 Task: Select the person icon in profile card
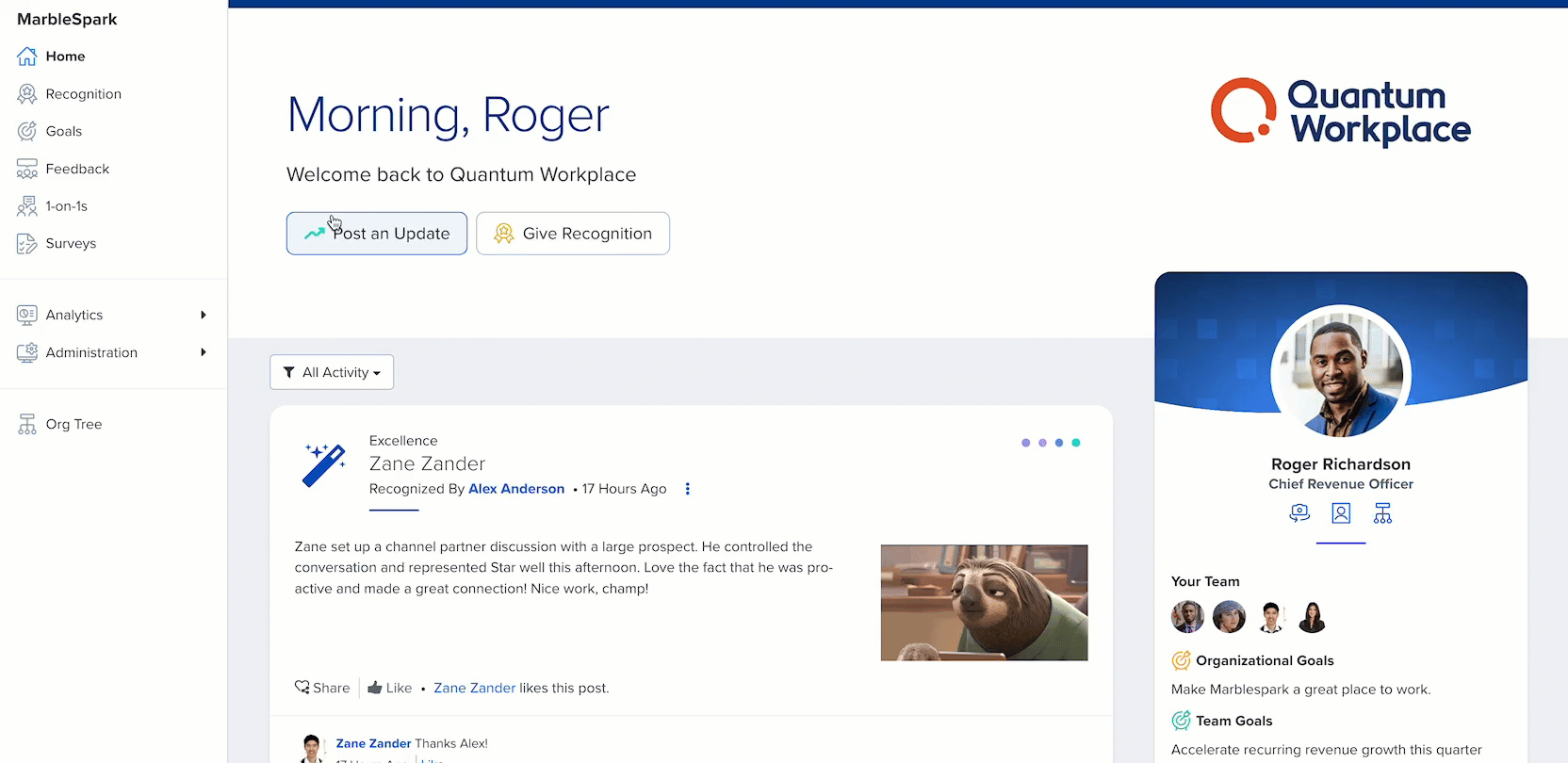(x=1341, y=513)
